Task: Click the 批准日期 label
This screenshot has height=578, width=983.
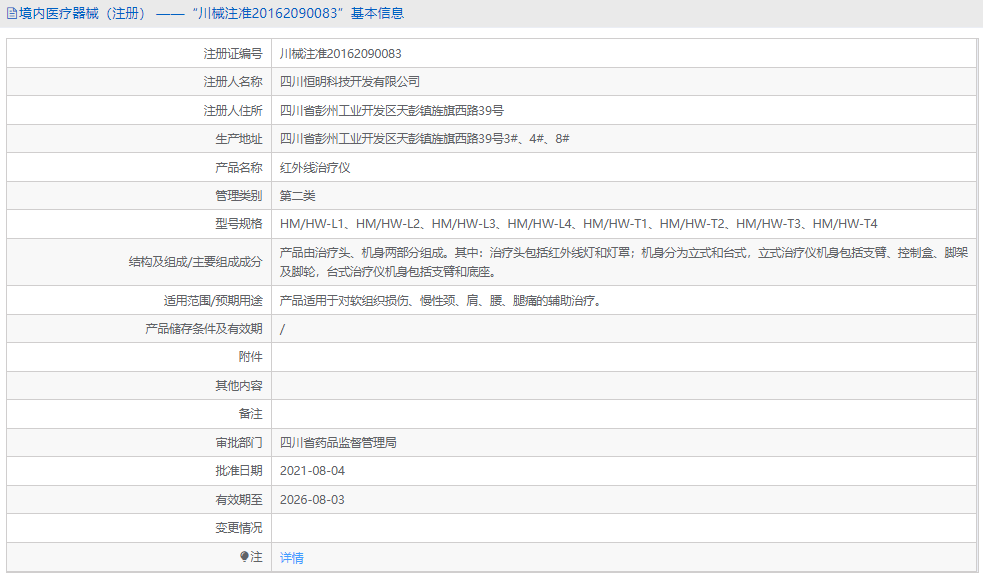Action: coord(239,471)
